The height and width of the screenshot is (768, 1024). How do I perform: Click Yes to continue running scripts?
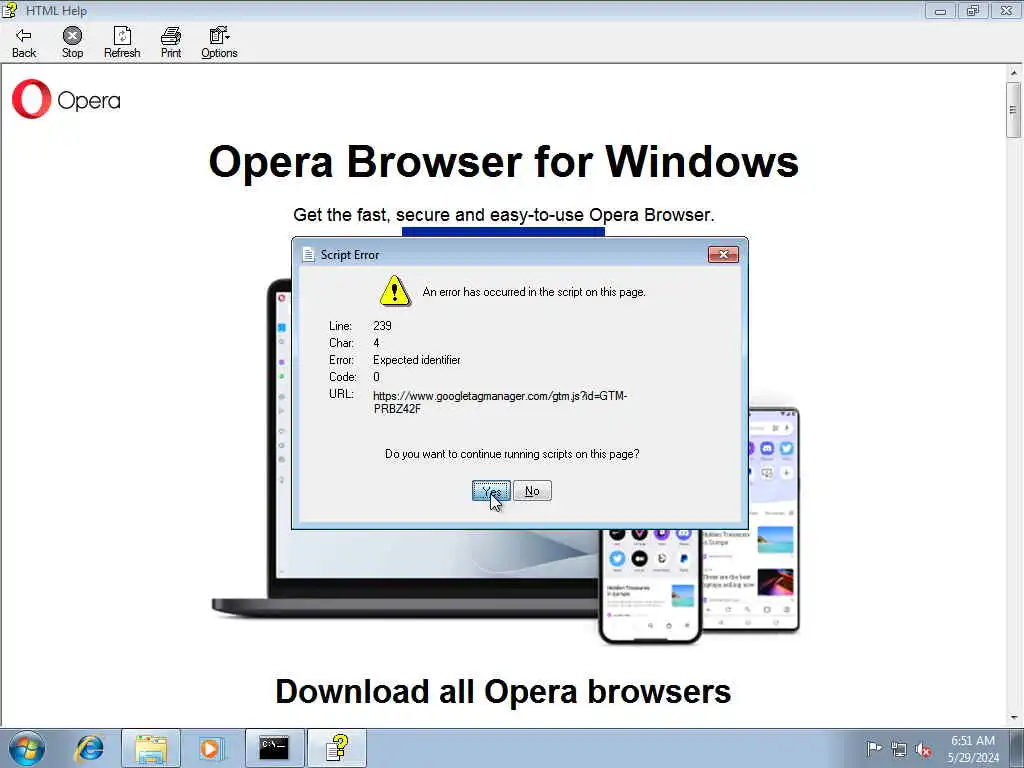pos(491,491)
